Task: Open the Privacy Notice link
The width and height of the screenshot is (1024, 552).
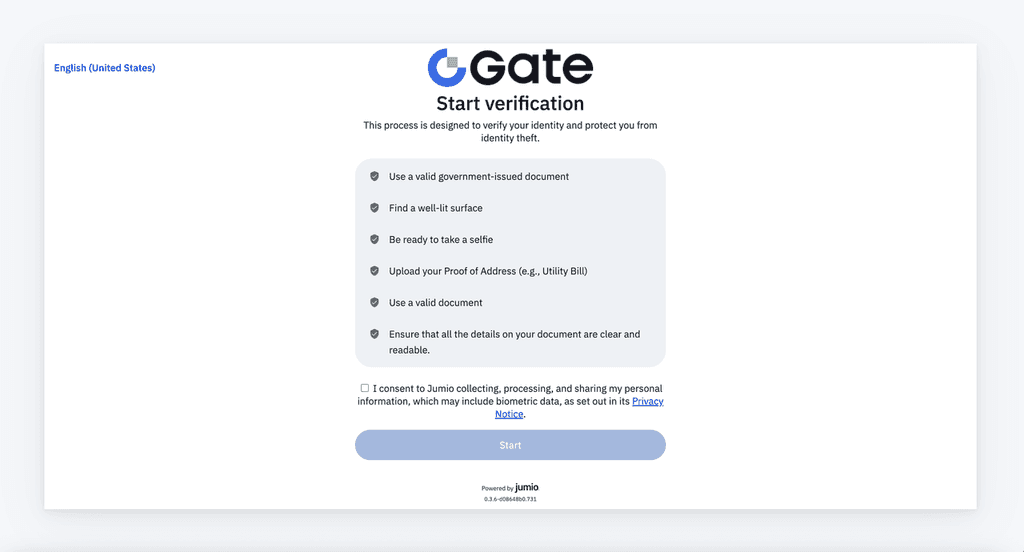Action: (x=647, y=401)
